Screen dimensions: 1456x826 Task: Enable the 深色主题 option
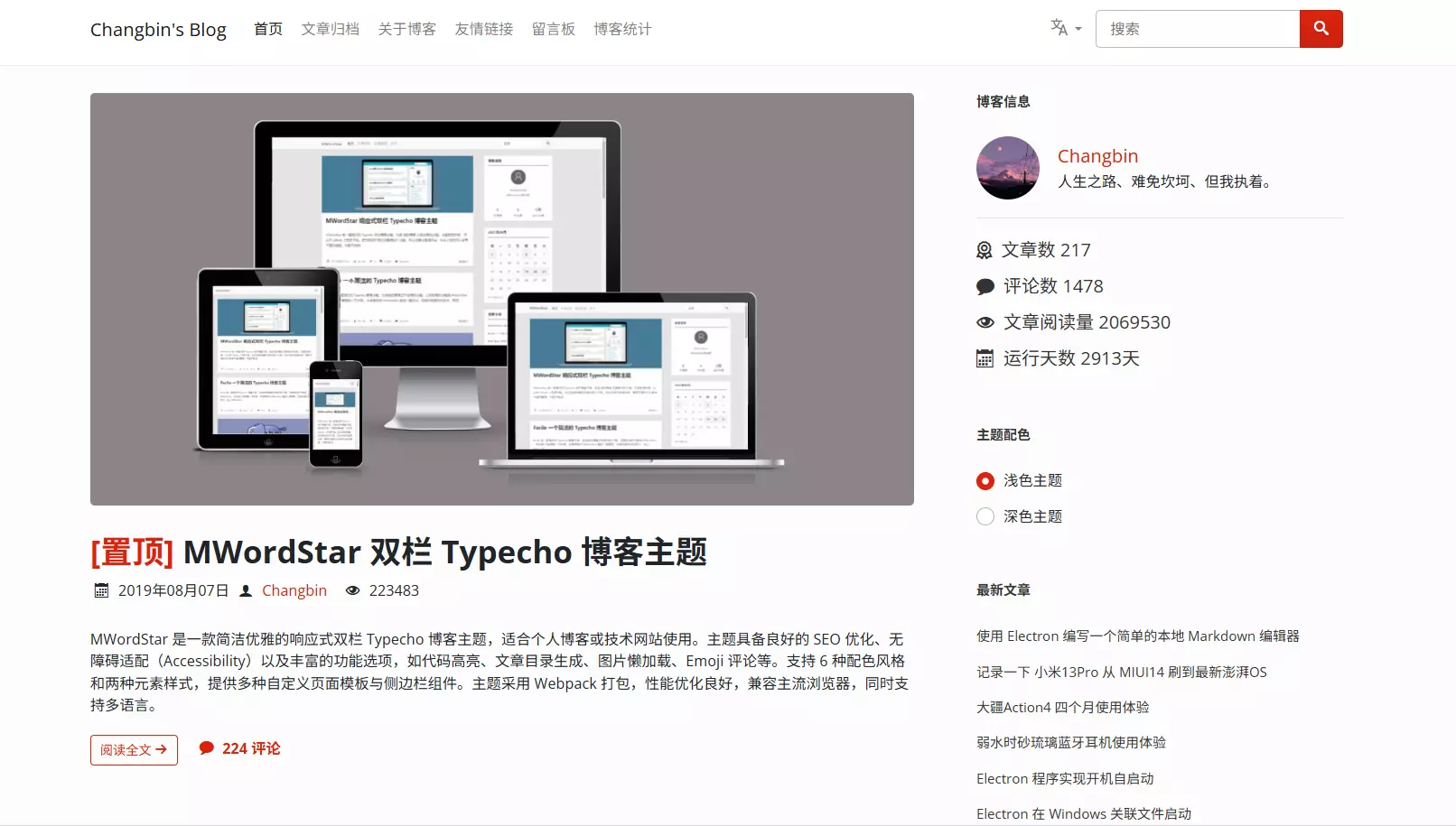[984, 515]
